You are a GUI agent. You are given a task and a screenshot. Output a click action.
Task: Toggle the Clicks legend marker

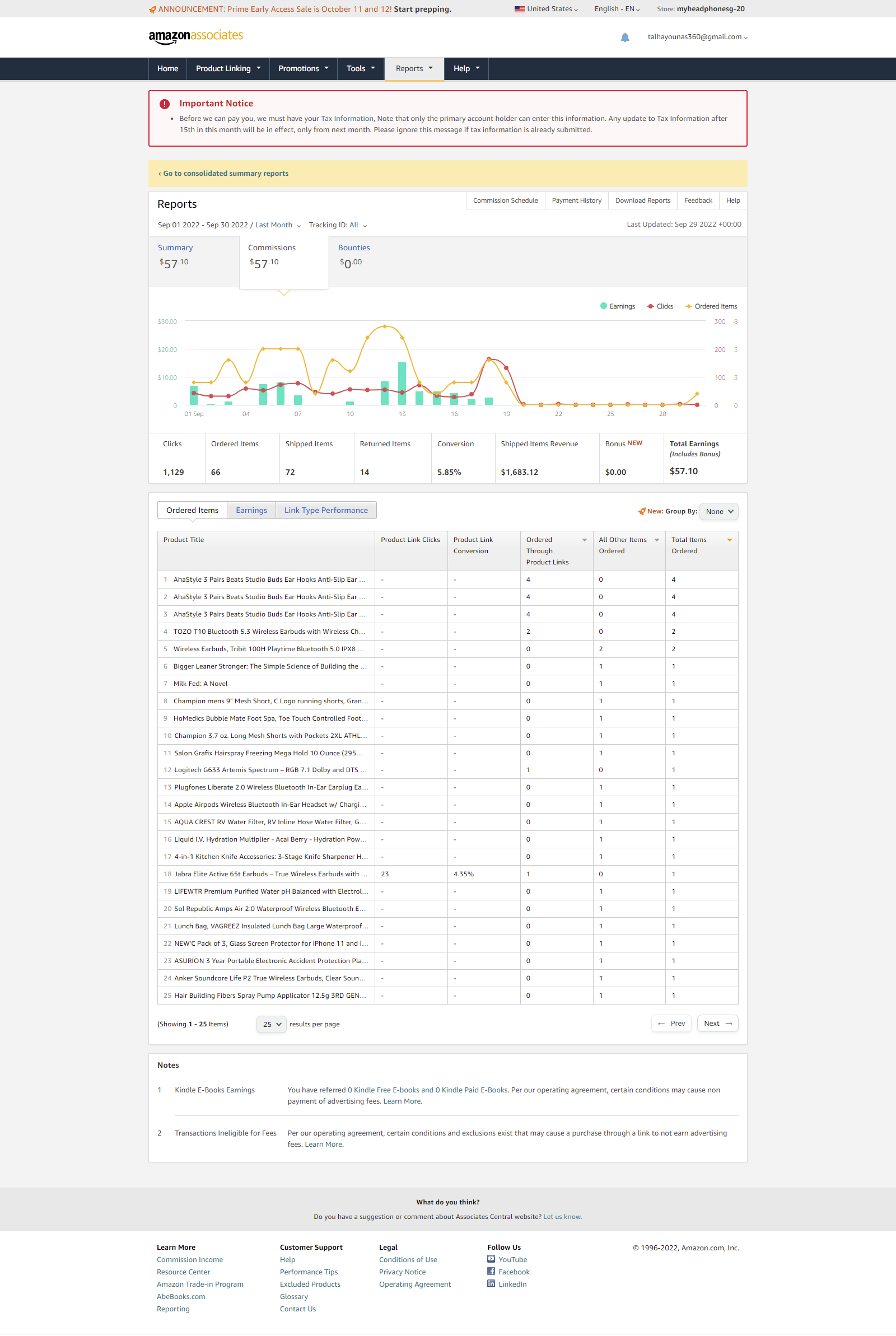(x=650, y=306)
